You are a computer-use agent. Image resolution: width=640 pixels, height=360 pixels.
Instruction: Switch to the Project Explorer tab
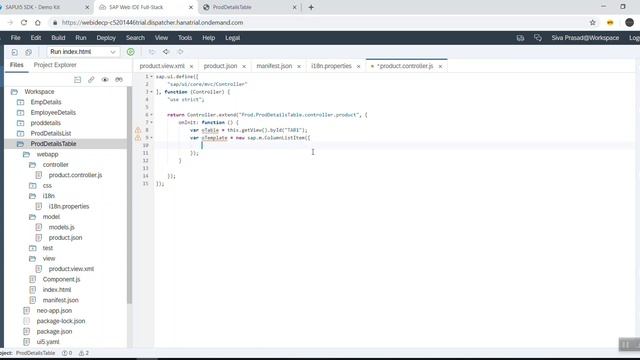55,65
